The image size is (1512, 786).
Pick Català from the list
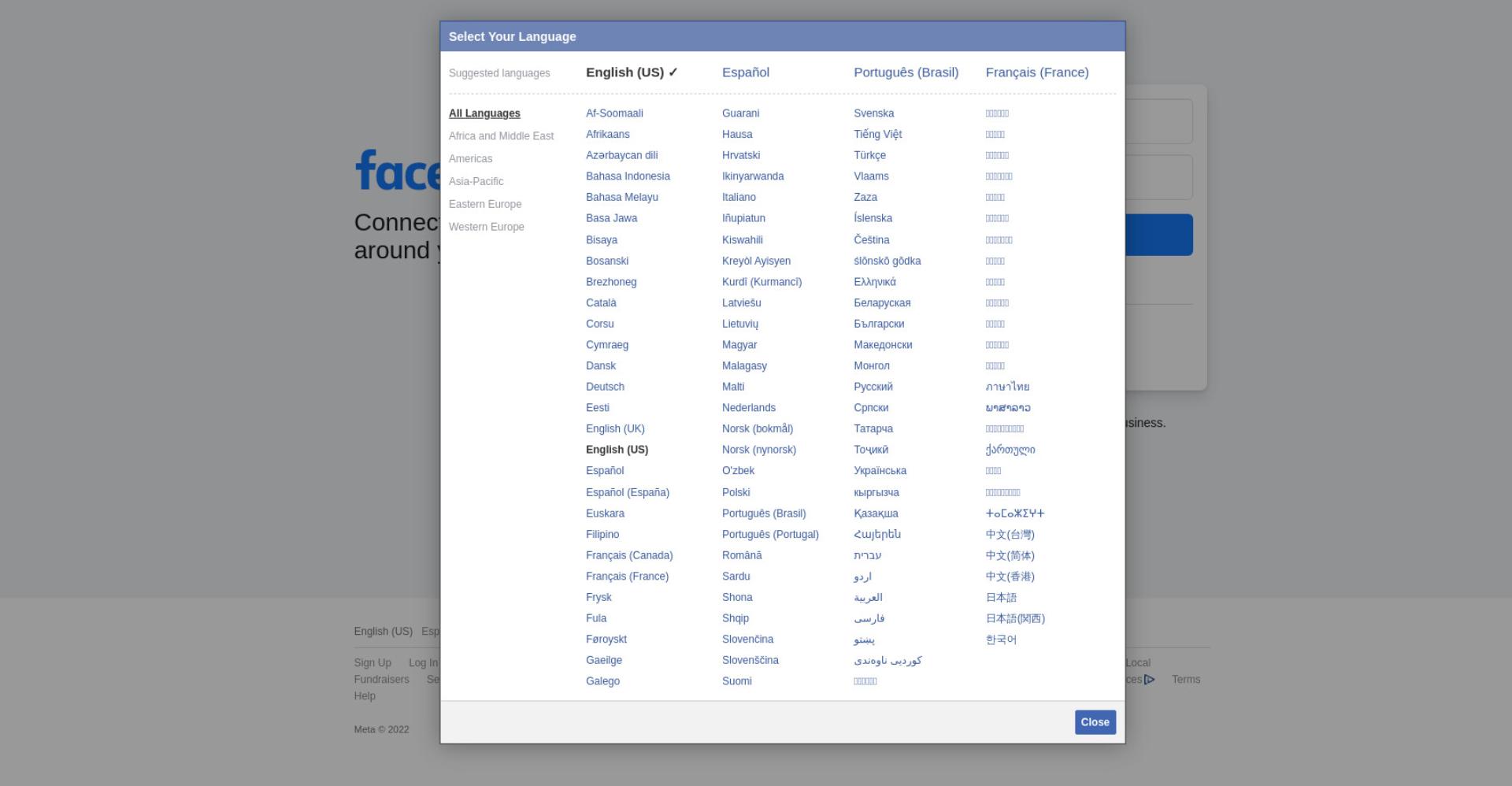point(601,303)
